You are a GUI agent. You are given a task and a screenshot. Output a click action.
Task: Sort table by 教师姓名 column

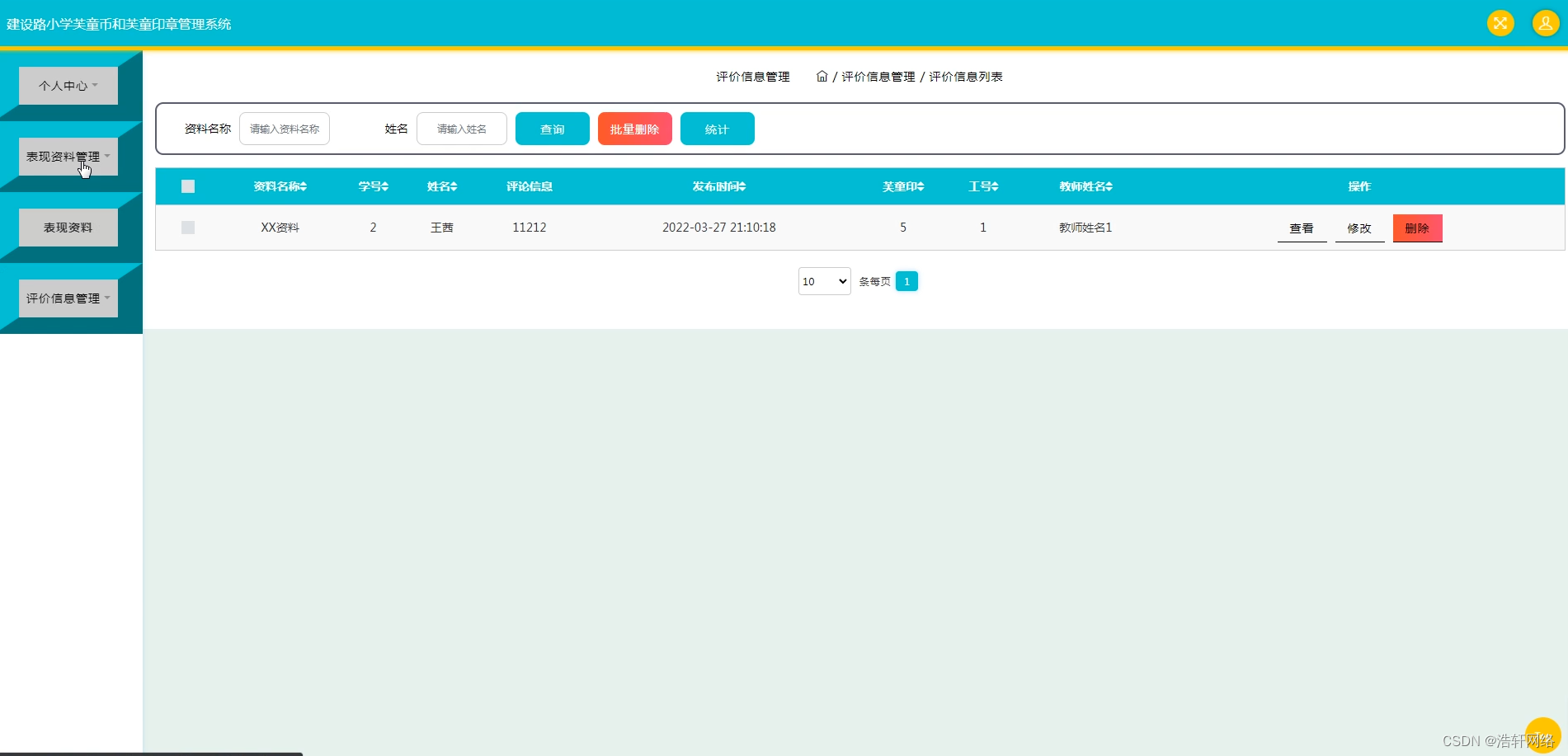(x=1086, y=186)
